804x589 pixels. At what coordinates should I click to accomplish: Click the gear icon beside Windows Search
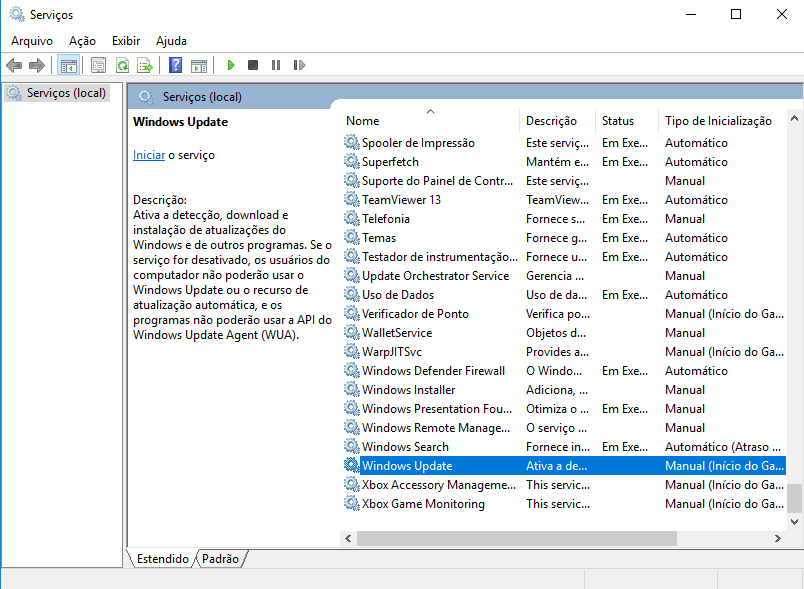pos(351,446)
